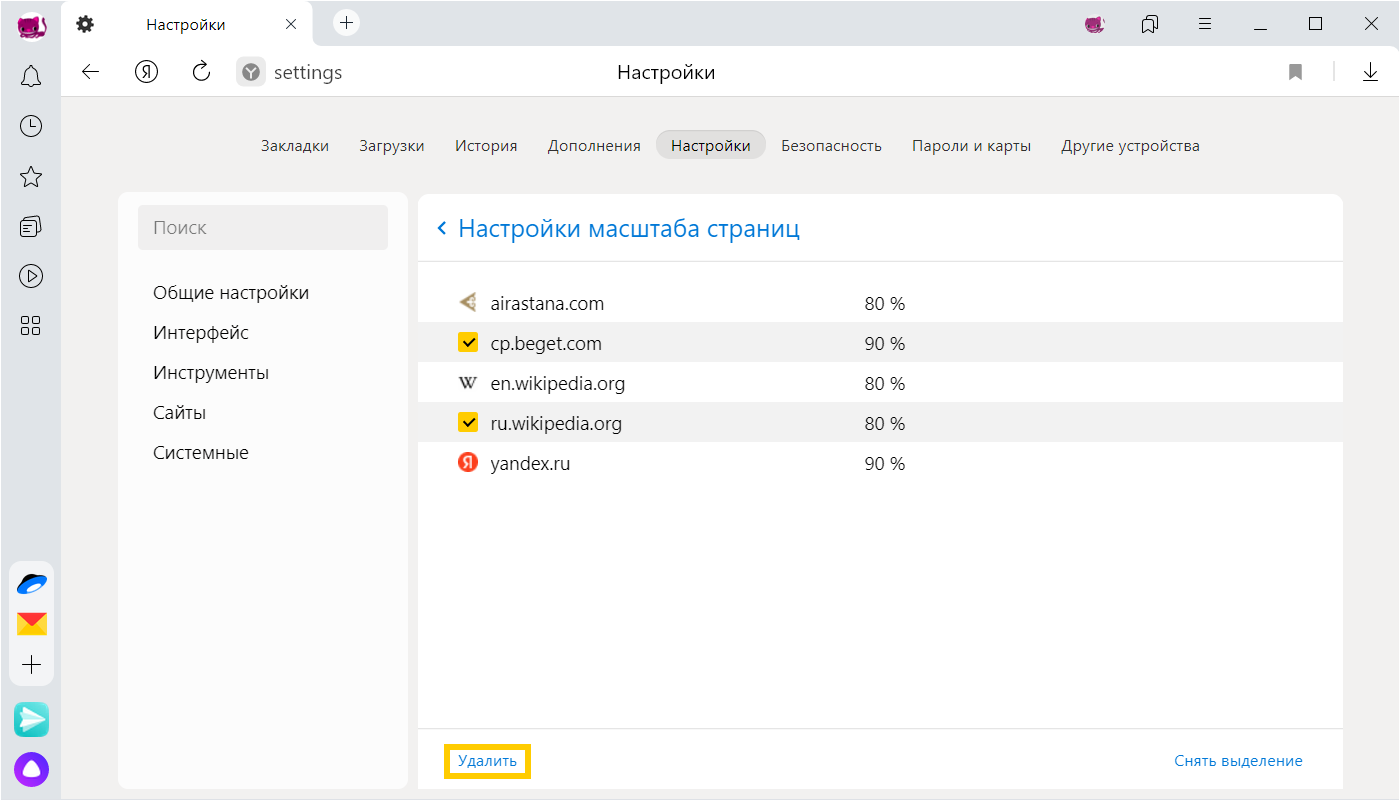
Task: Open Инструменты settings section
Action: pos(211,373)
